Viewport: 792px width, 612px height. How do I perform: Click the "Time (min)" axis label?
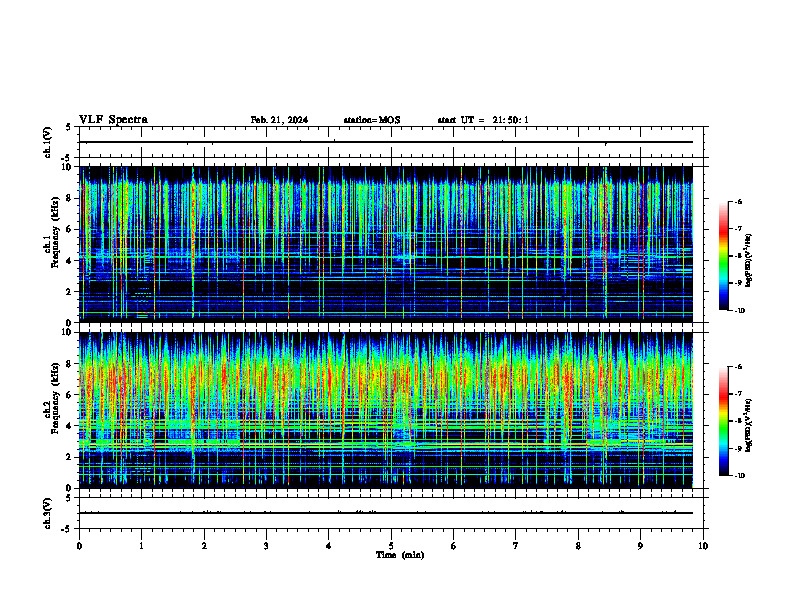click(400, 555)
